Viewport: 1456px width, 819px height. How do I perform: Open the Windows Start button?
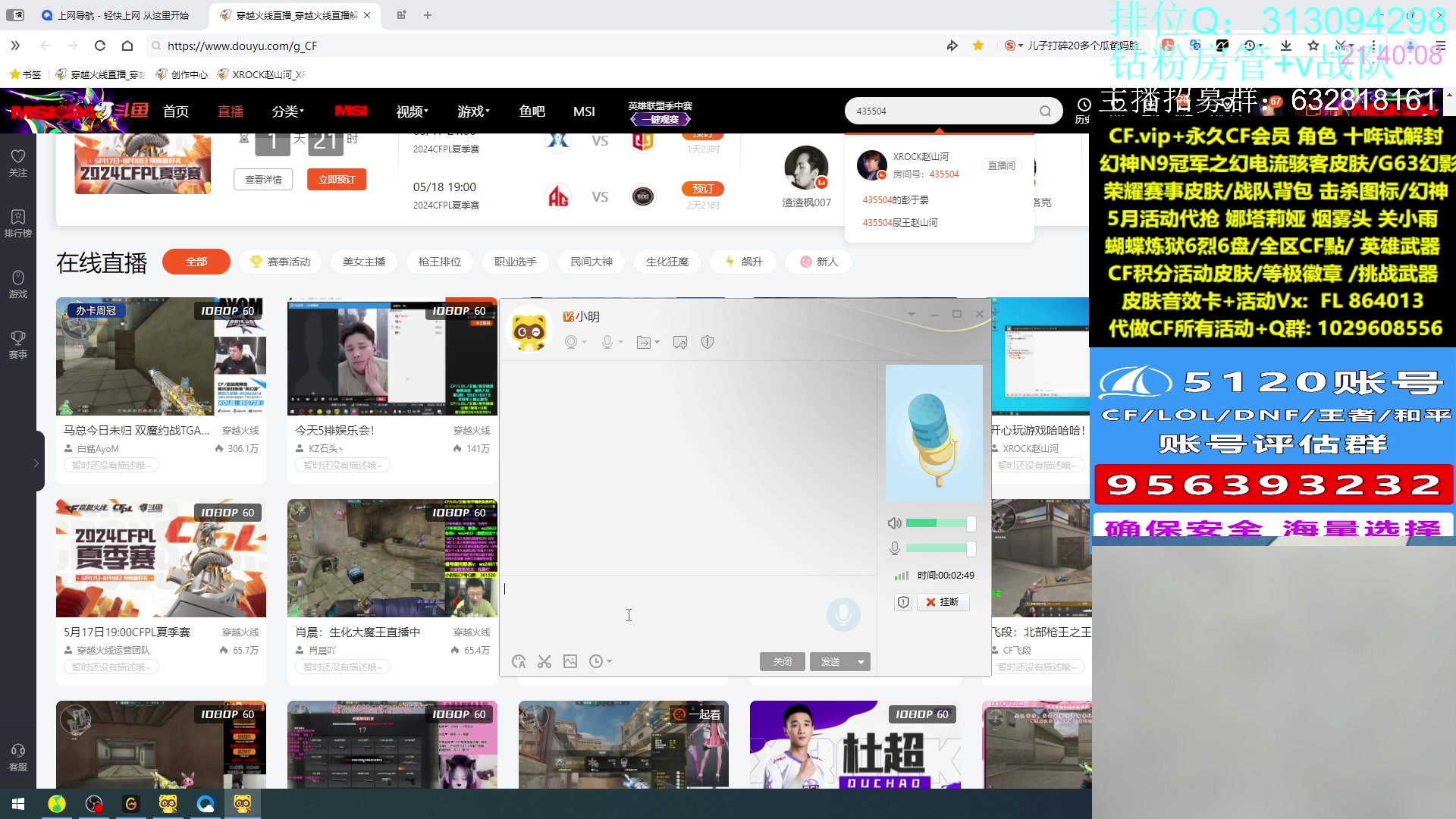(x=18, y=804)
